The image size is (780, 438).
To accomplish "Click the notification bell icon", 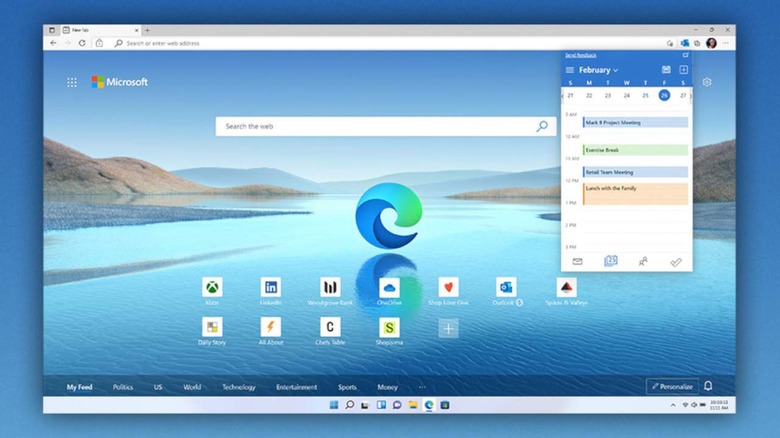I will [708, 386].
